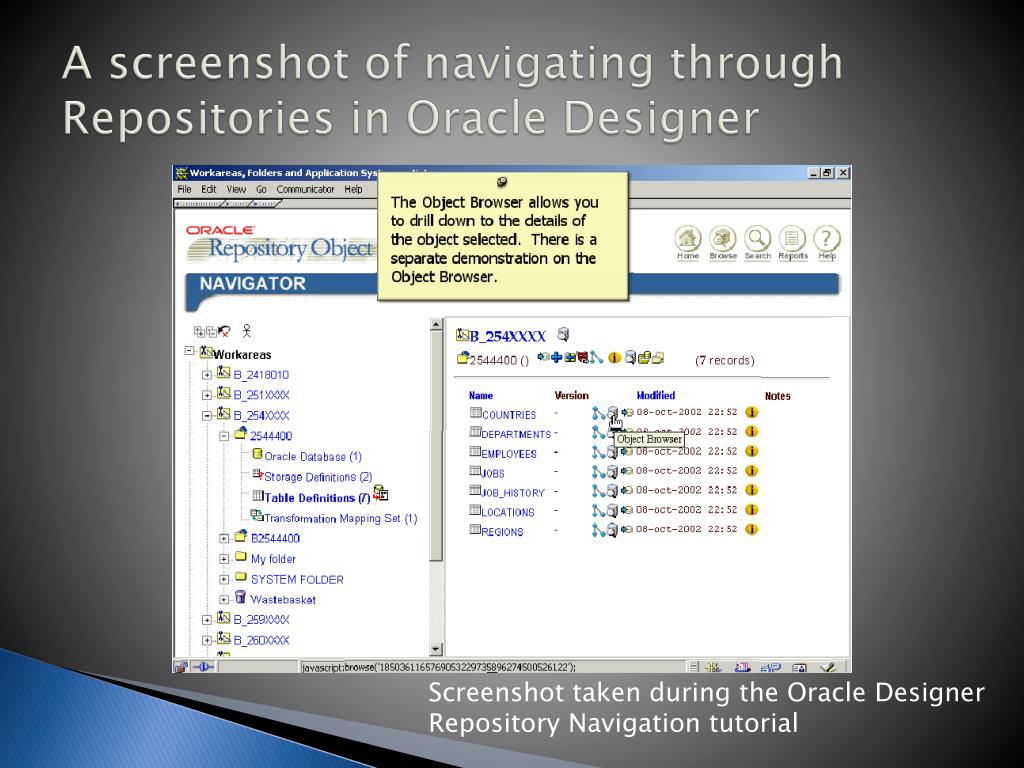This screenshot has height=768, width=1024.
Task: Click dependency-network icon for LOCATIONS row
Action: (x=598, y=511)
